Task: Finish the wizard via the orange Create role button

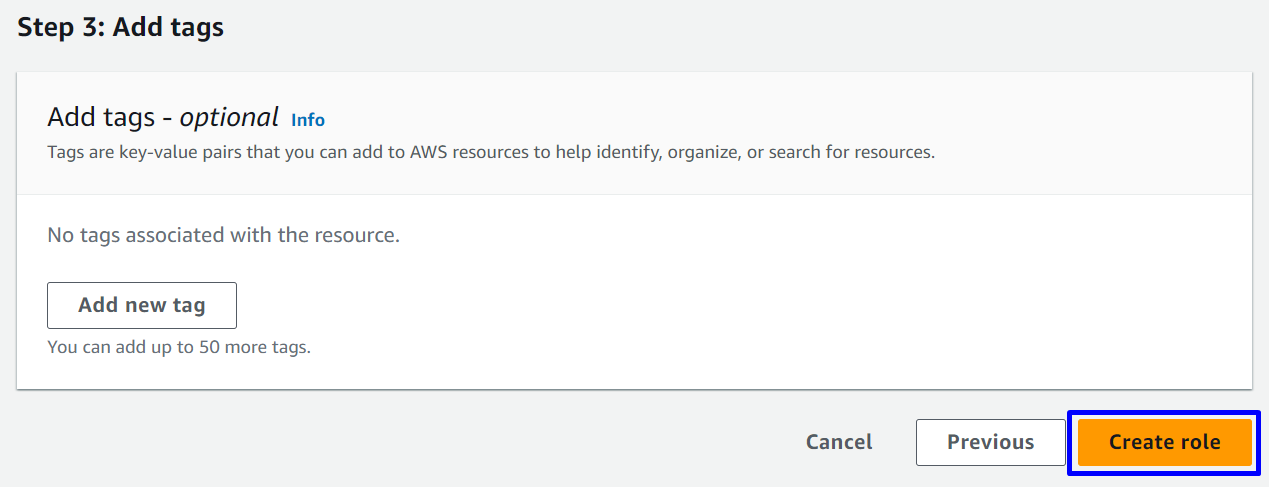Action: pyautogui.click(x=1164, y=442)
